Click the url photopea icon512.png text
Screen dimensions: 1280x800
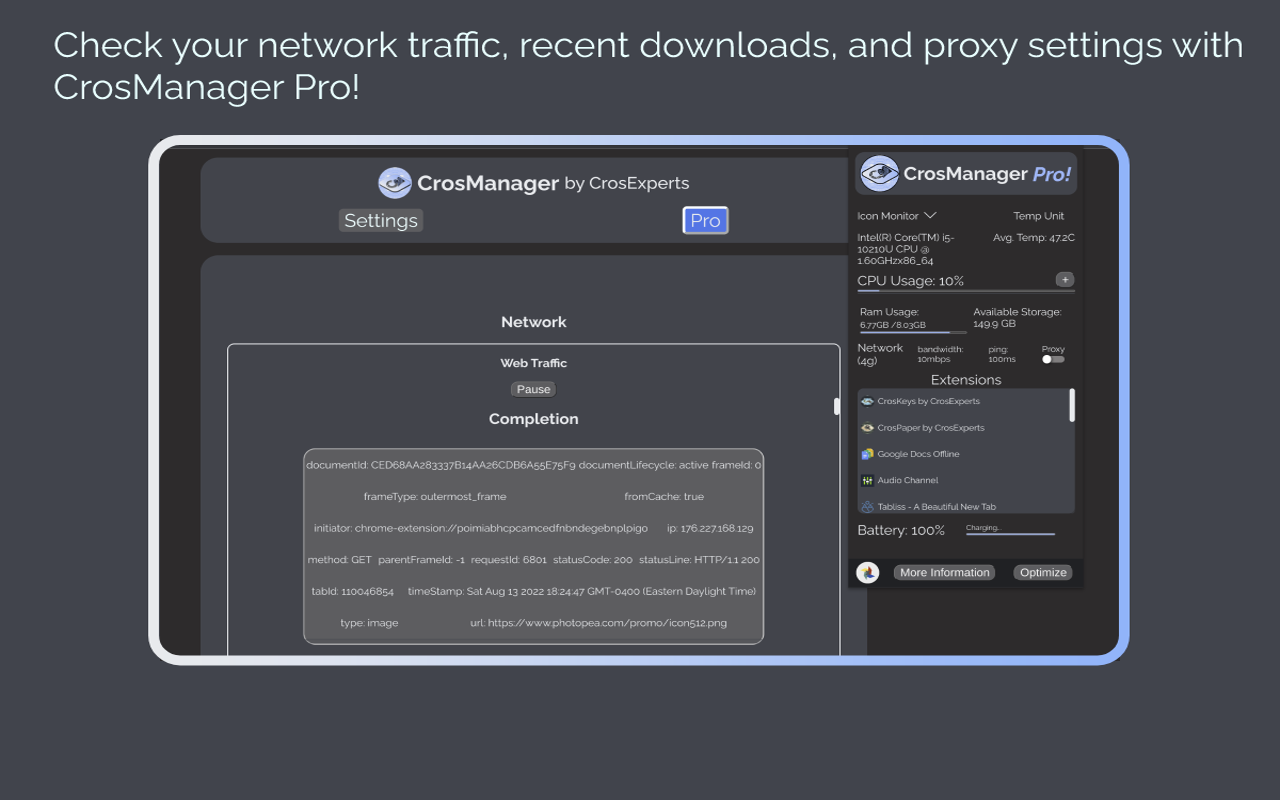598,623
